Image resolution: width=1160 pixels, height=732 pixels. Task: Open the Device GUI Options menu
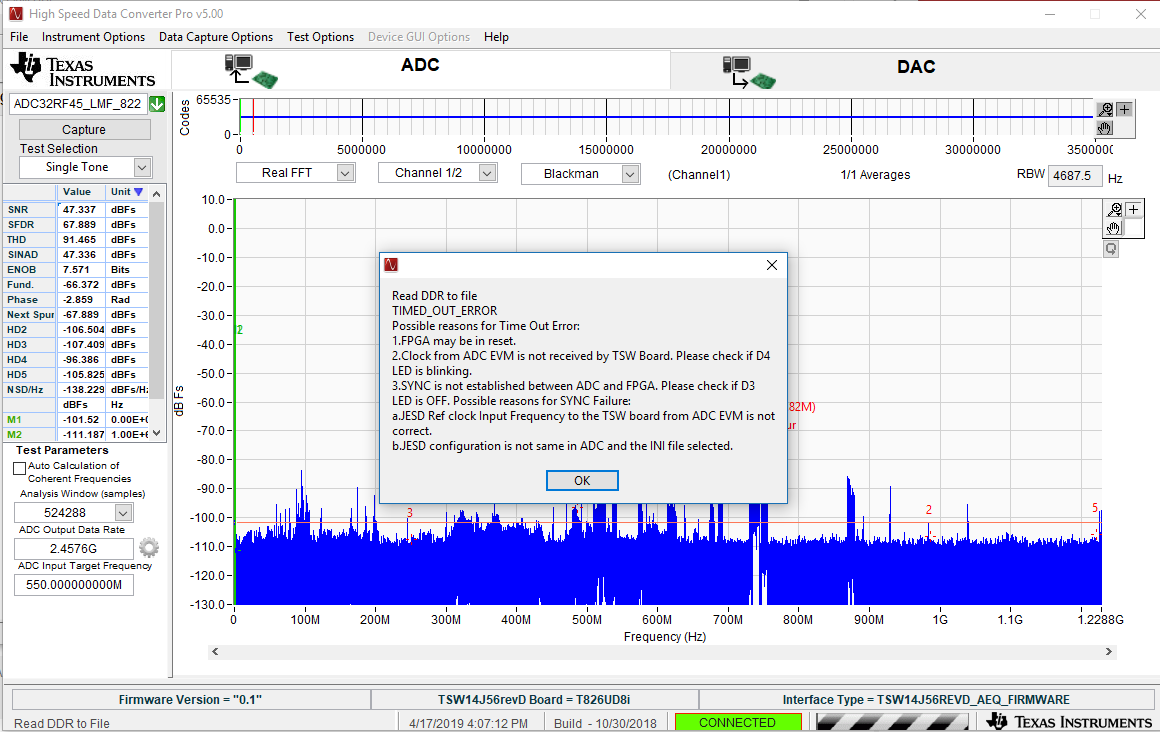point(419,37)
